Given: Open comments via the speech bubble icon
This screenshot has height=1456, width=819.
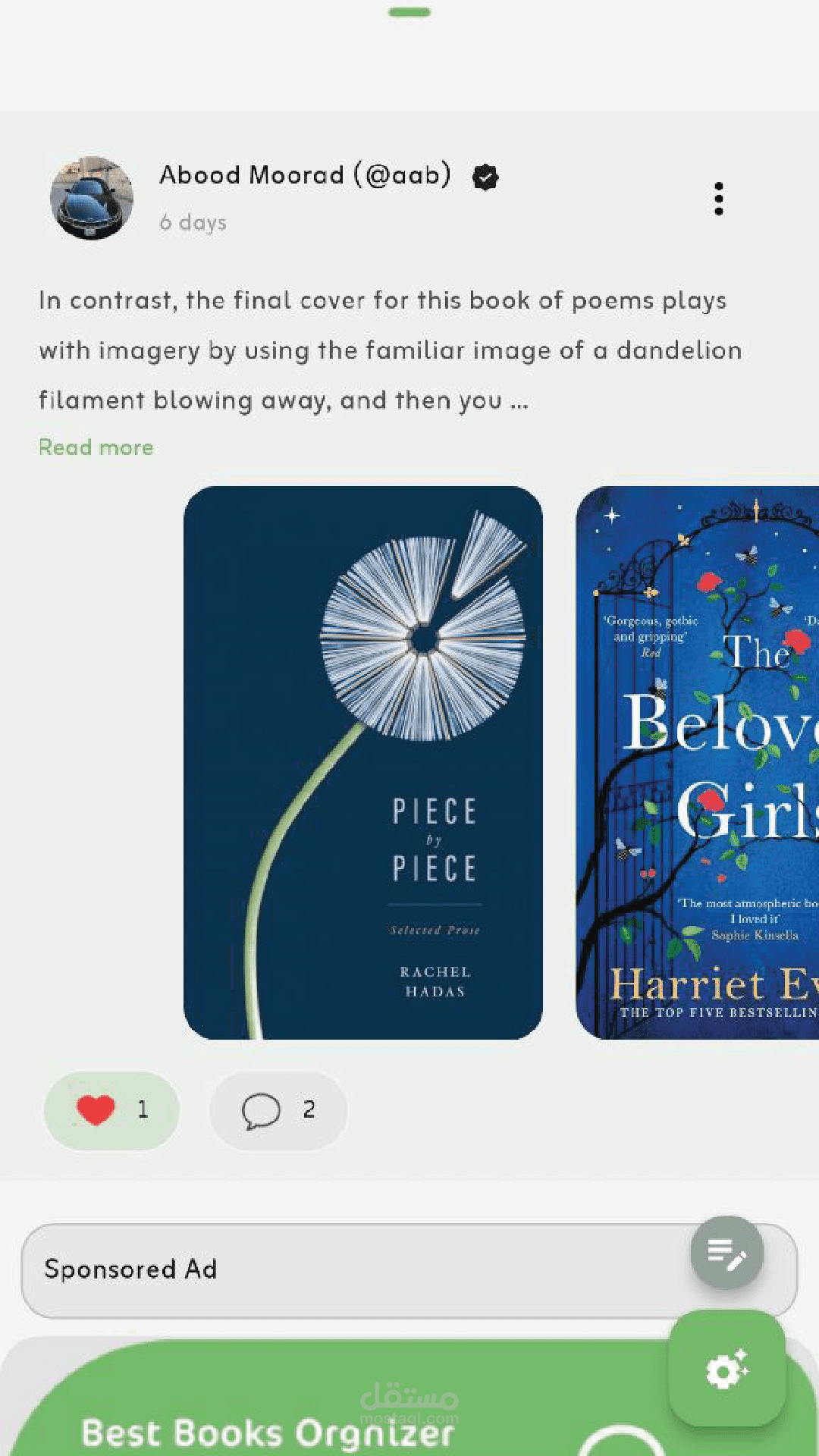Looking at the screenshot, I should coord(261,1112).
